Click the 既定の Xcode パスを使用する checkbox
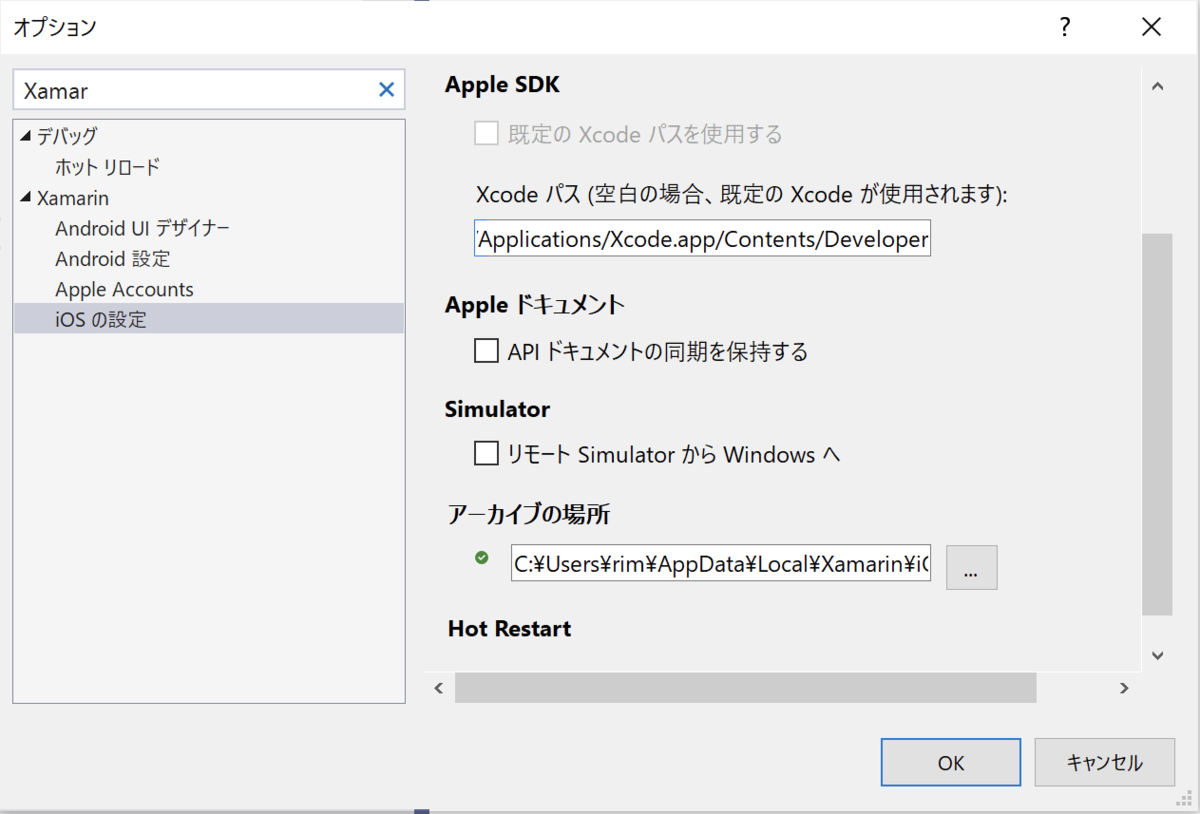 (486, 132)
